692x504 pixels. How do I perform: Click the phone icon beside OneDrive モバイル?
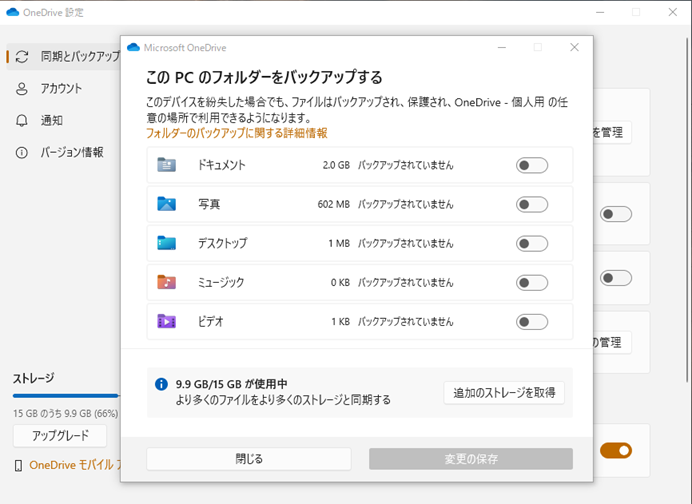[x=18, y=465]
